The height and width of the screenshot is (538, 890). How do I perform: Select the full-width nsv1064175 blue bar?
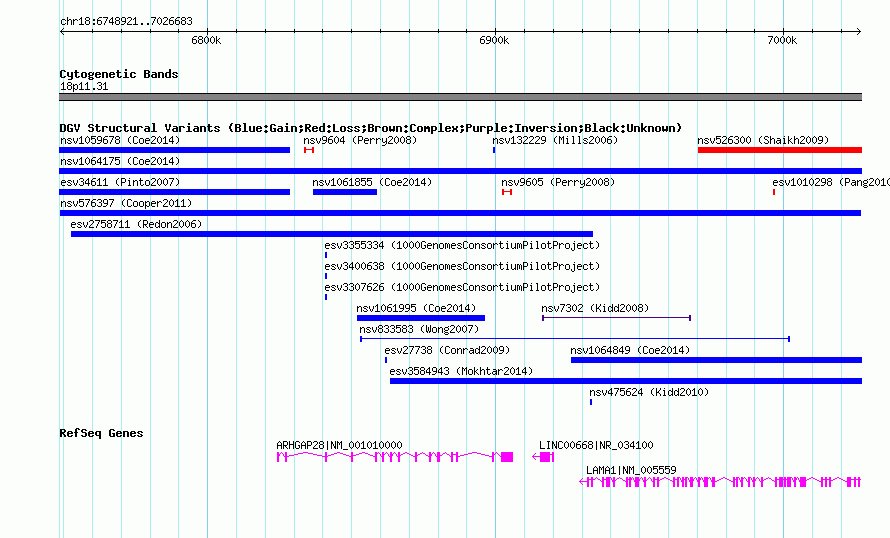[460, 171]
